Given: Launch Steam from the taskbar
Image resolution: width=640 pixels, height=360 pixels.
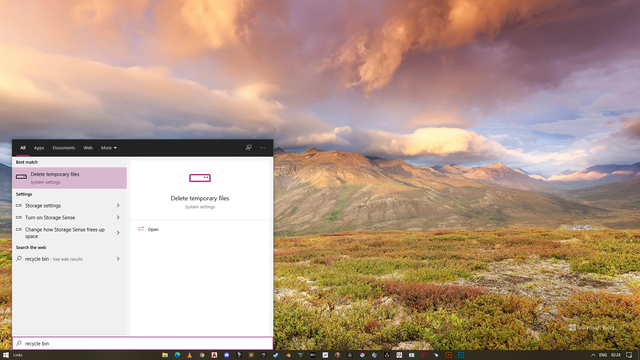Looking at the screenshot, I should click(276, 355).
